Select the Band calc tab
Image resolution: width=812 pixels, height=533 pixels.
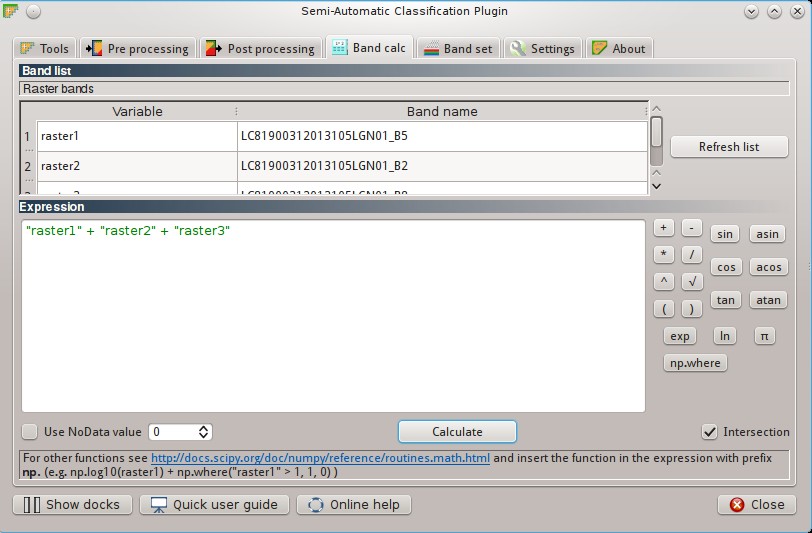(x=369, y=48)
